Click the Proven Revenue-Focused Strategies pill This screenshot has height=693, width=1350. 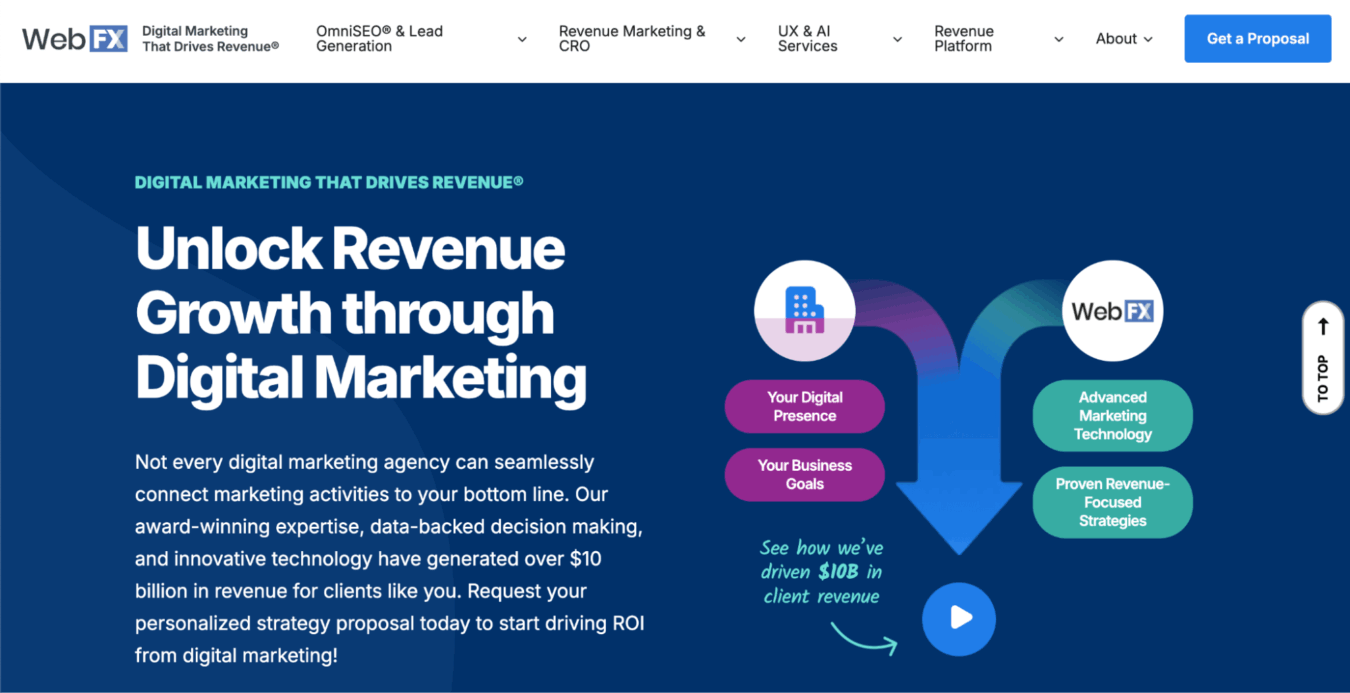1112,502
